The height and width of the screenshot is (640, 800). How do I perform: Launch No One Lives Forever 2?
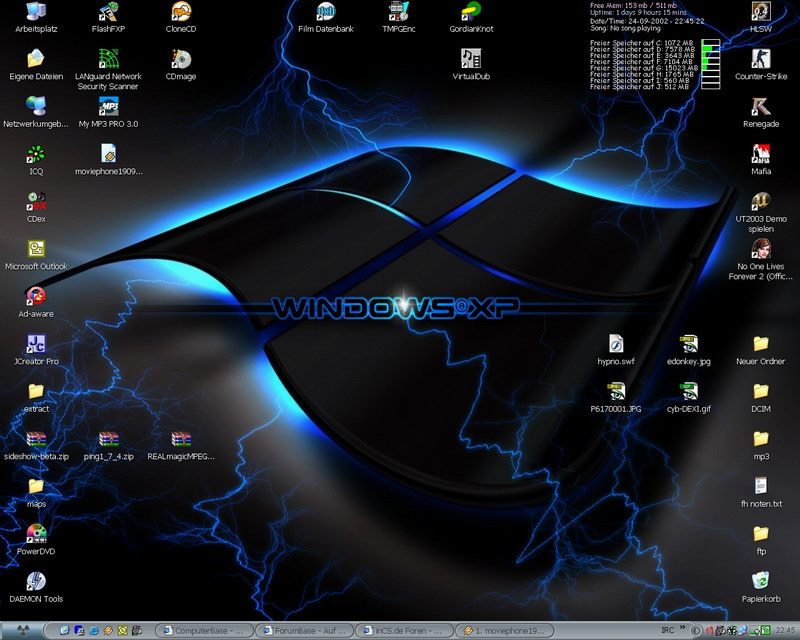[761, 260]
